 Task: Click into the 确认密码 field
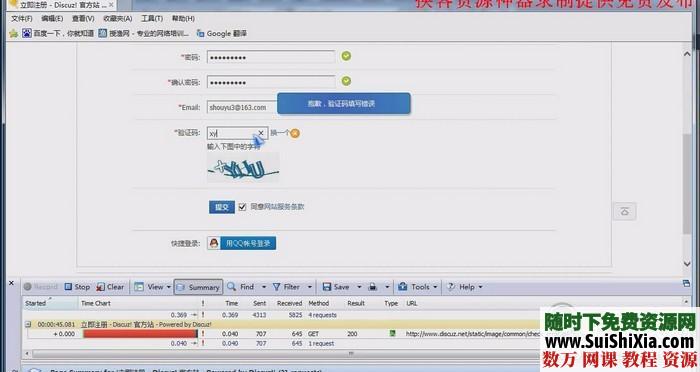coord(271,82)
